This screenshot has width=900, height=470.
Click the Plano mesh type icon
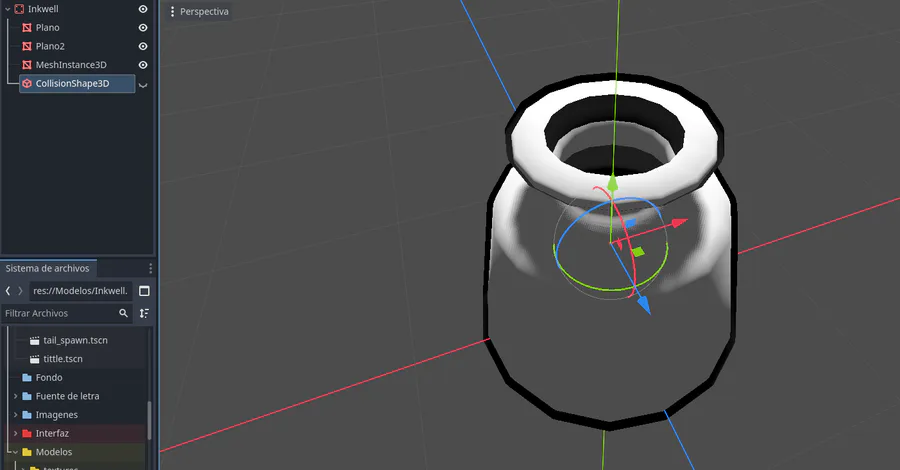pyautogui.click(x=26, y=28)
